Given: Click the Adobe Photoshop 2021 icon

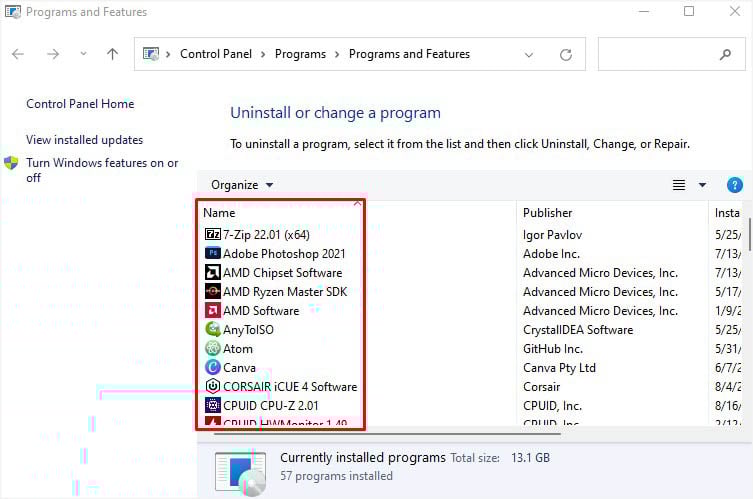Looking at the screenshot, I should pos(213,253).
